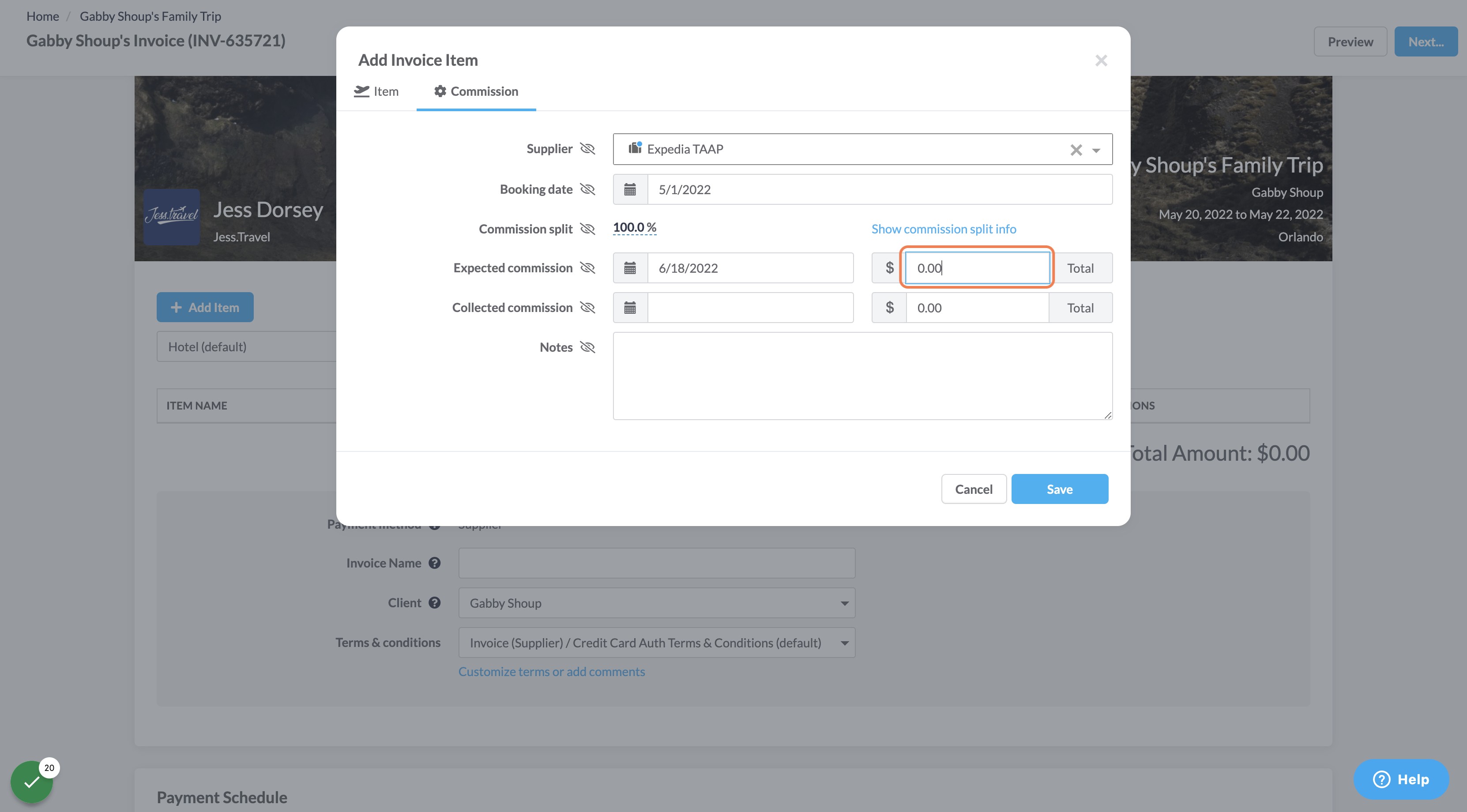Toggle visibility eye icon next to Booking date
1467x812 pixels.
click(x=587, y=189)
